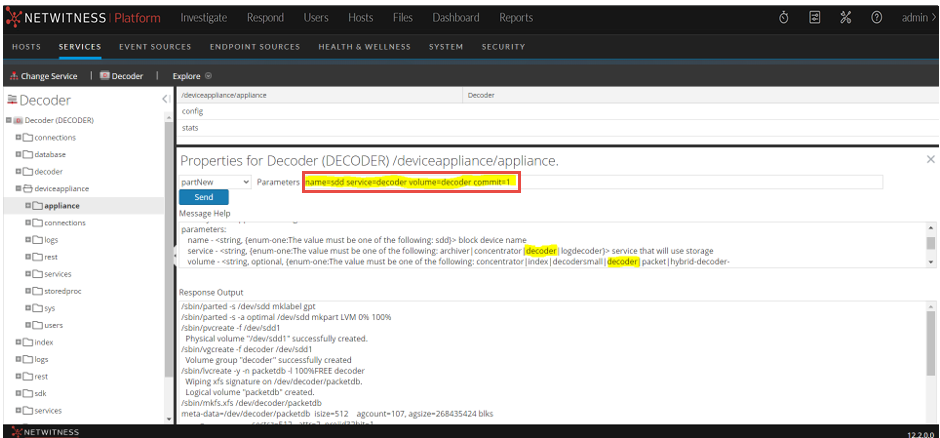Viewport: 940px width, 438px height.
Task: Switch to the Health & Wellness tab
Action: (364, 47)
